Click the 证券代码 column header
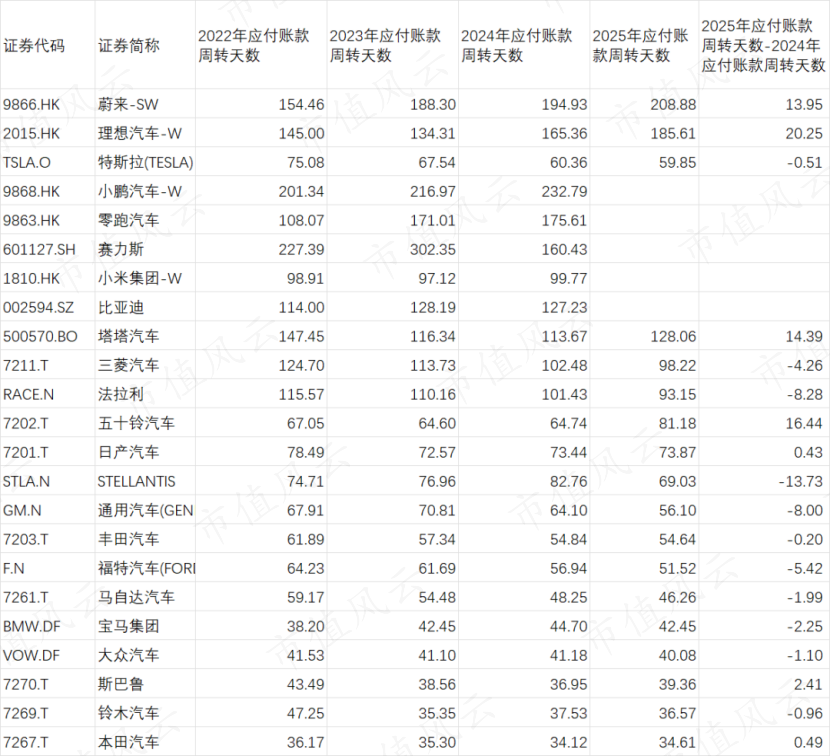The width and height of the screenshot is (830, 756). (34, 46)
